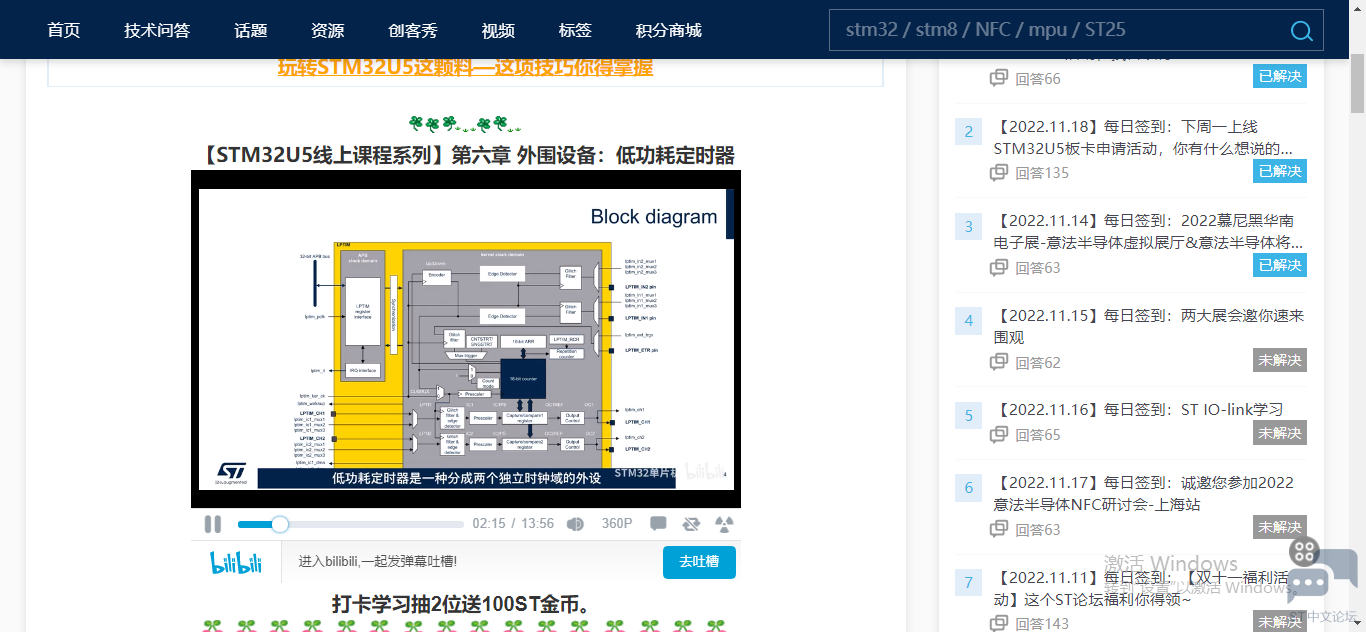The image size is (1366, 632).
Task: Click 已解决 badge next to 回答135
Action: pos(1280,171)
